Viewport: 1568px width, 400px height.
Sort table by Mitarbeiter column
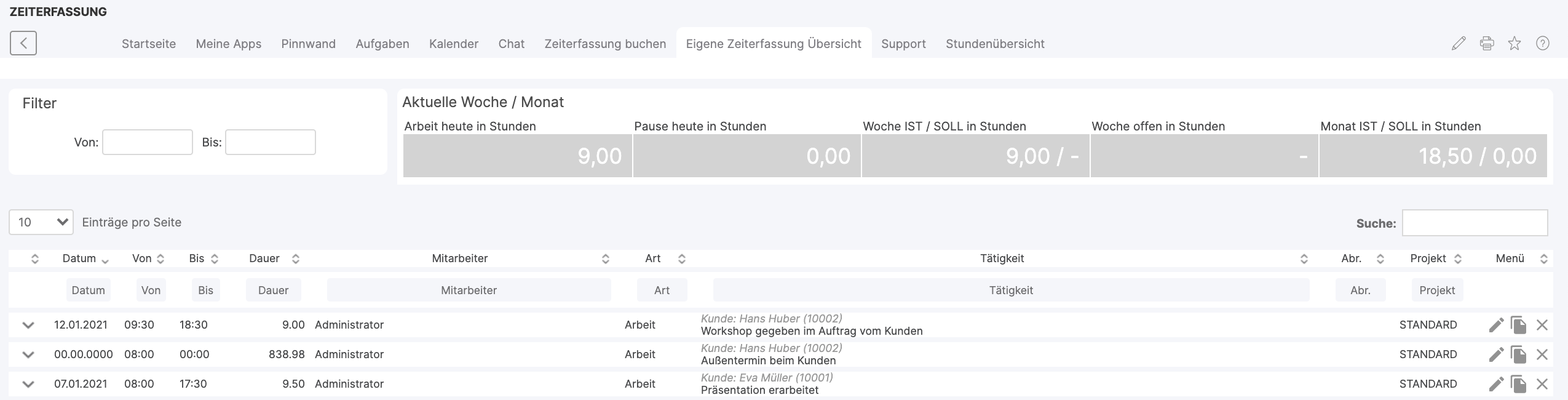(459, 258)
